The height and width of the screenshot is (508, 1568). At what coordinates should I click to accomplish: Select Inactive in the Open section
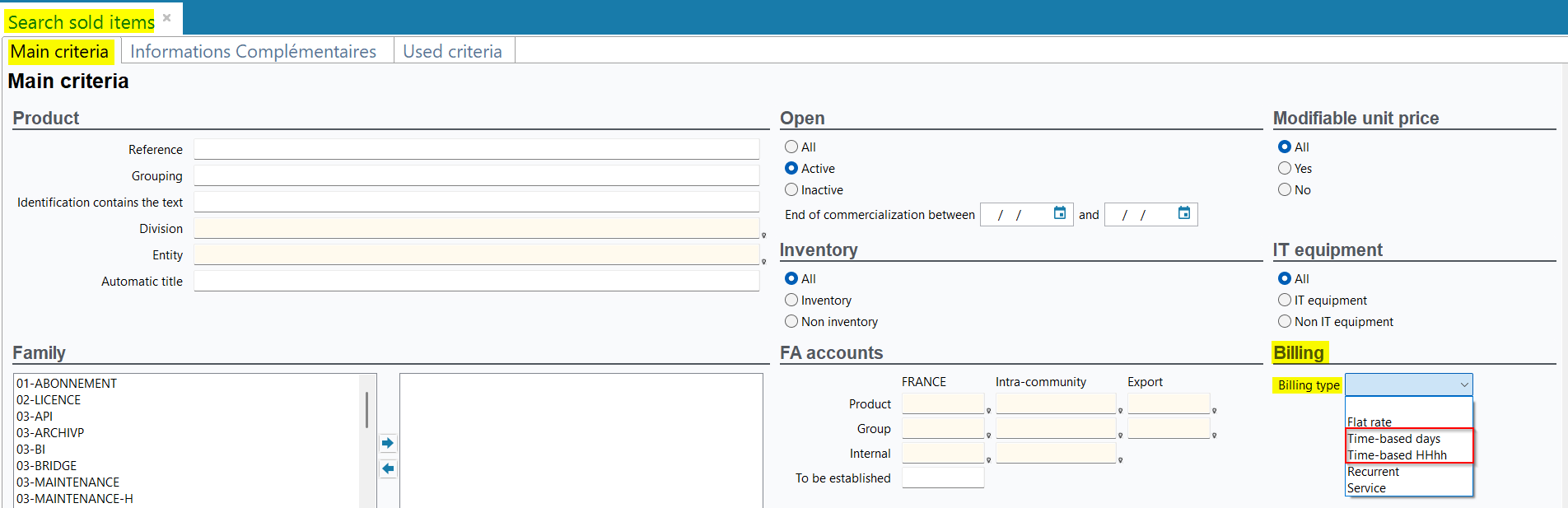[791, 190]
